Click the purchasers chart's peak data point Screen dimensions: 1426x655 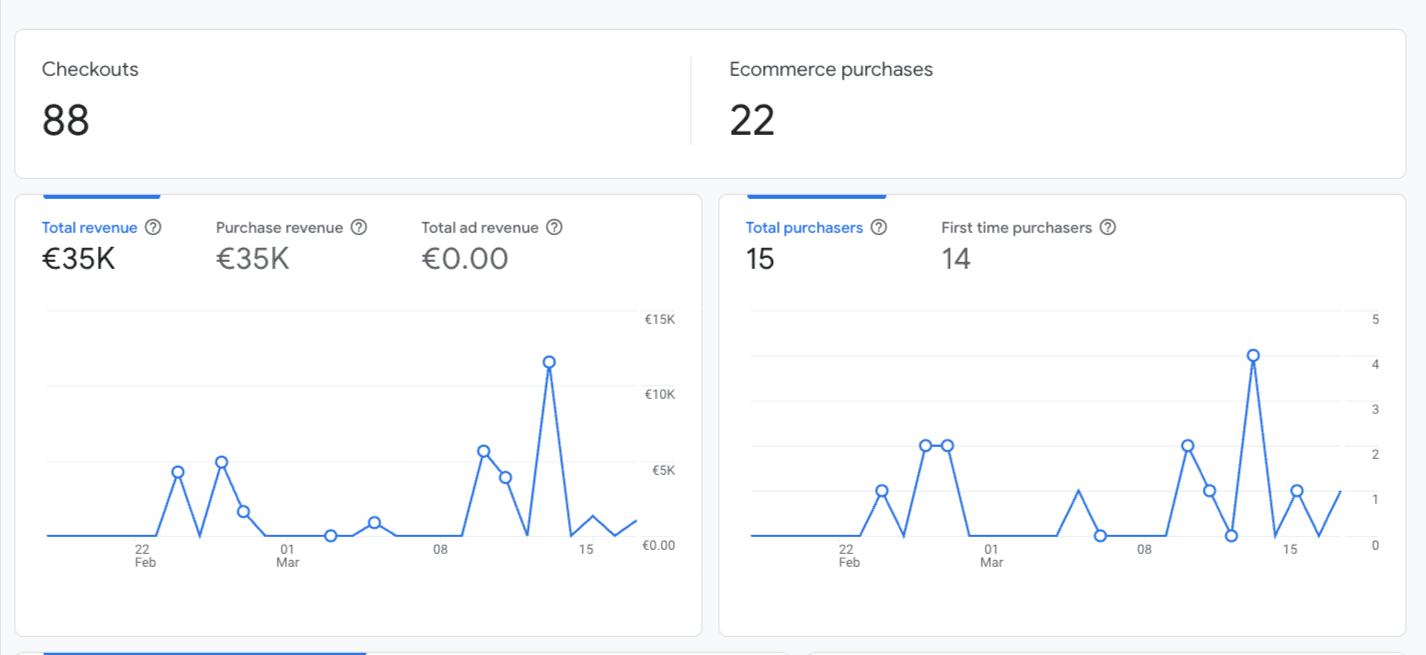tap(1253, 354)
